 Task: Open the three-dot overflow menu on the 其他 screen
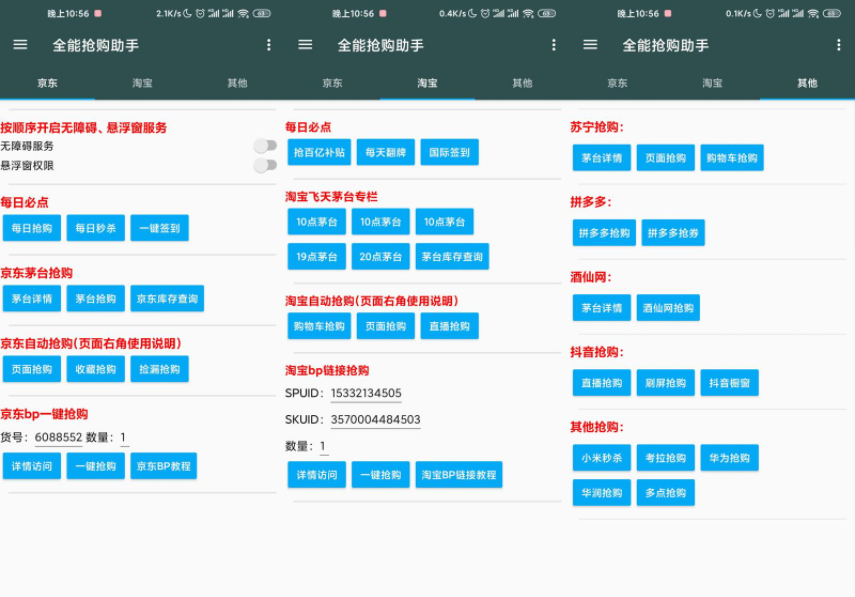click(x=839, y=45)
